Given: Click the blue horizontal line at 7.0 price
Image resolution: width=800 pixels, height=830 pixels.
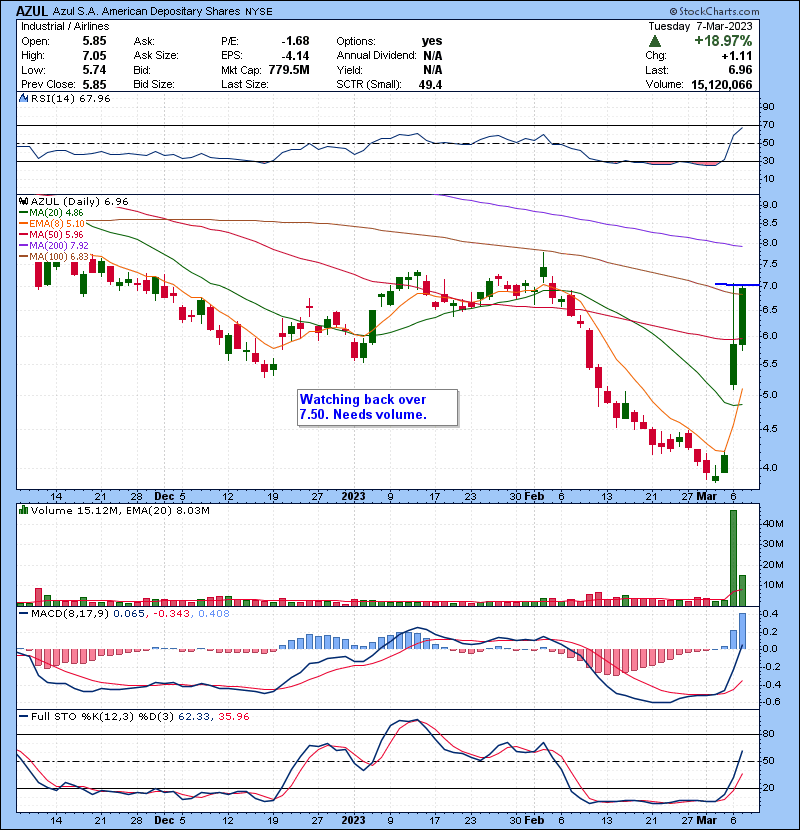Looking at the screenshot, I should pyautogui.click(x=737, y=285).
